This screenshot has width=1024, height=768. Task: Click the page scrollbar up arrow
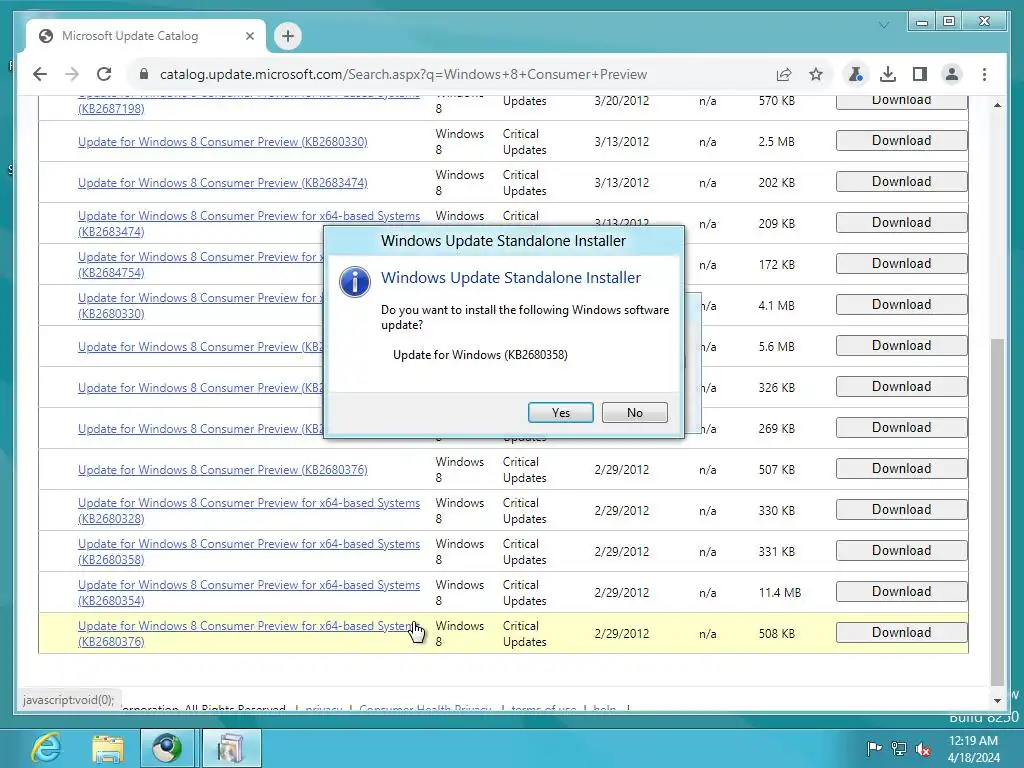pos(997,104)
